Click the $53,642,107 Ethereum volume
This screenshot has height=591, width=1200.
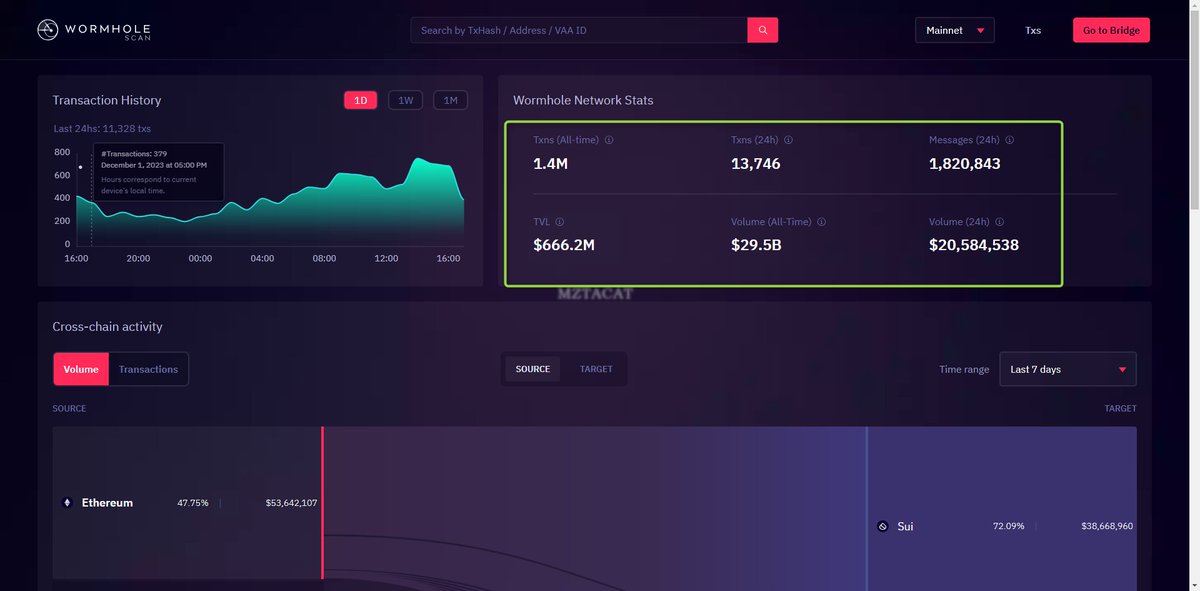click(x=291, y=503)
